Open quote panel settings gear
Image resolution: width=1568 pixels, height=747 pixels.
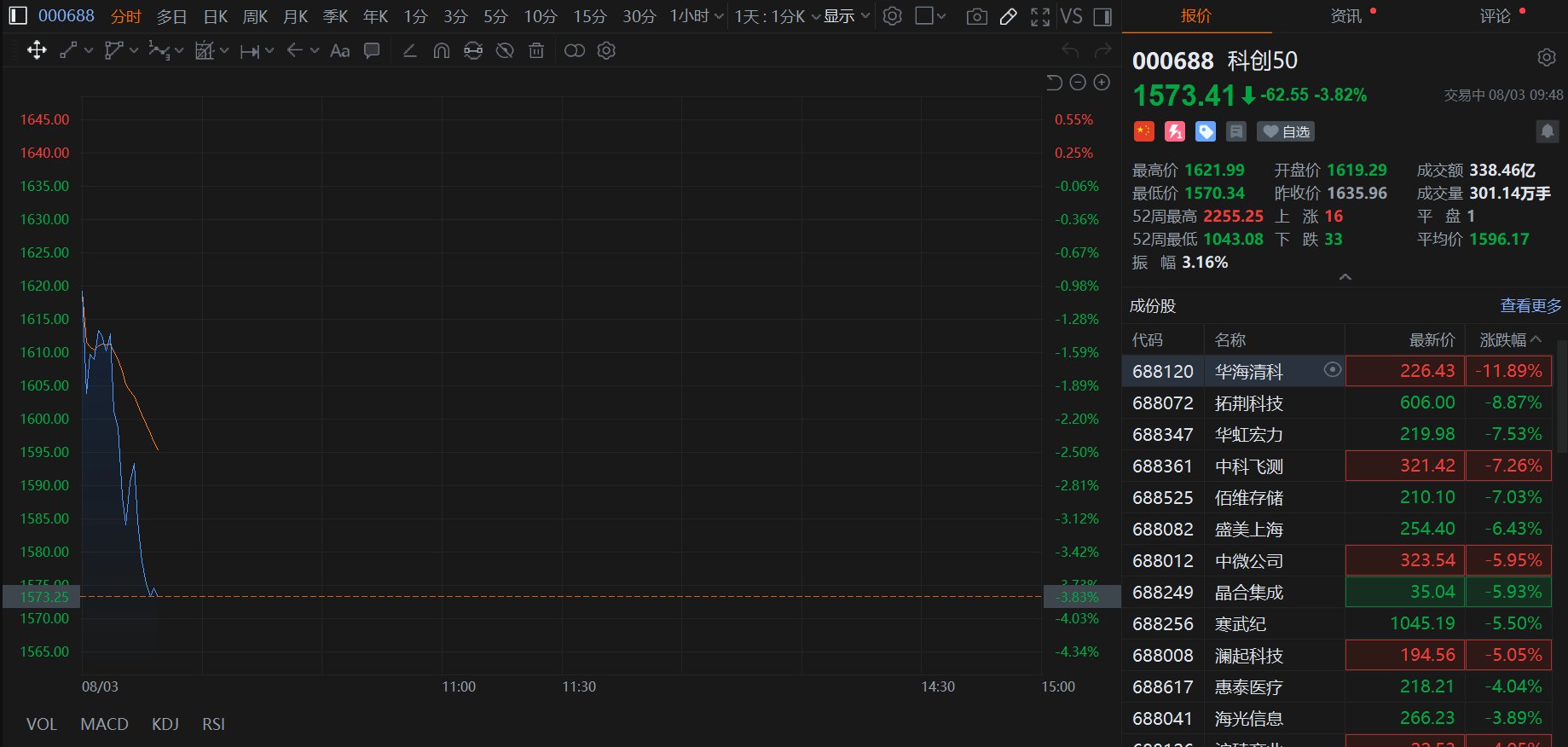tap(1546, 57)
